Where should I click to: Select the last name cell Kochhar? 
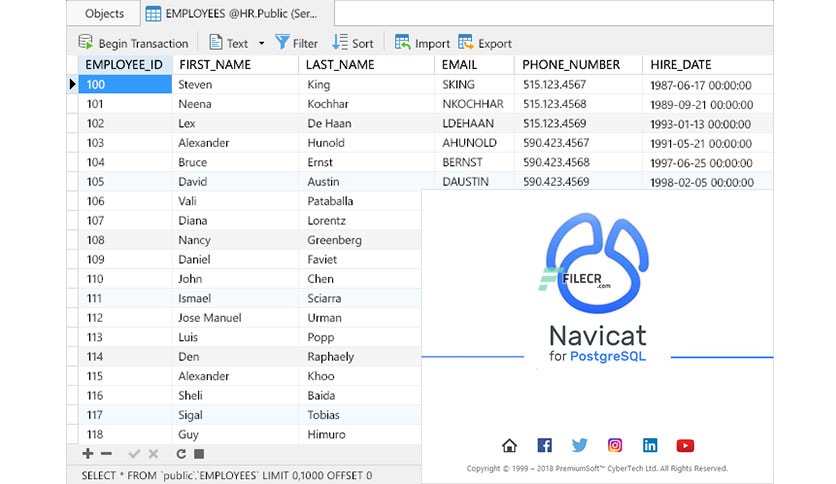coord(366,104)
